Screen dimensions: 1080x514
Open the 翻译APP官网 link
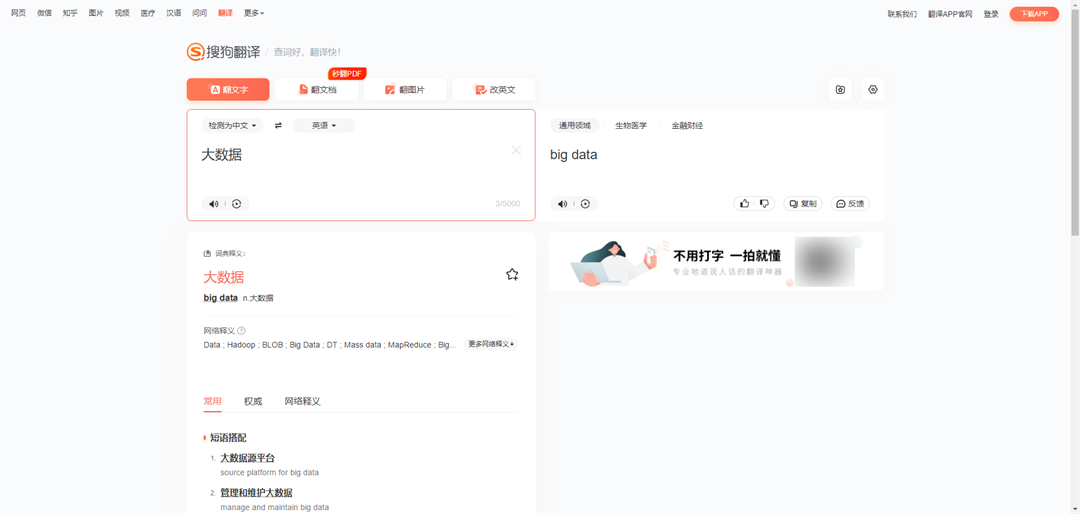pos(951,14)
